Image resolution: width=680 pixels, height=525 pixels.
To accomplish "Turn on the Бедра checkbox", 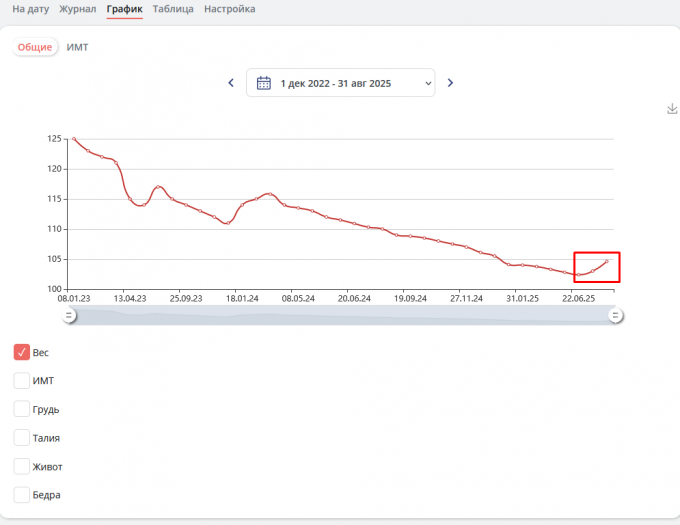I will point(22,494).
